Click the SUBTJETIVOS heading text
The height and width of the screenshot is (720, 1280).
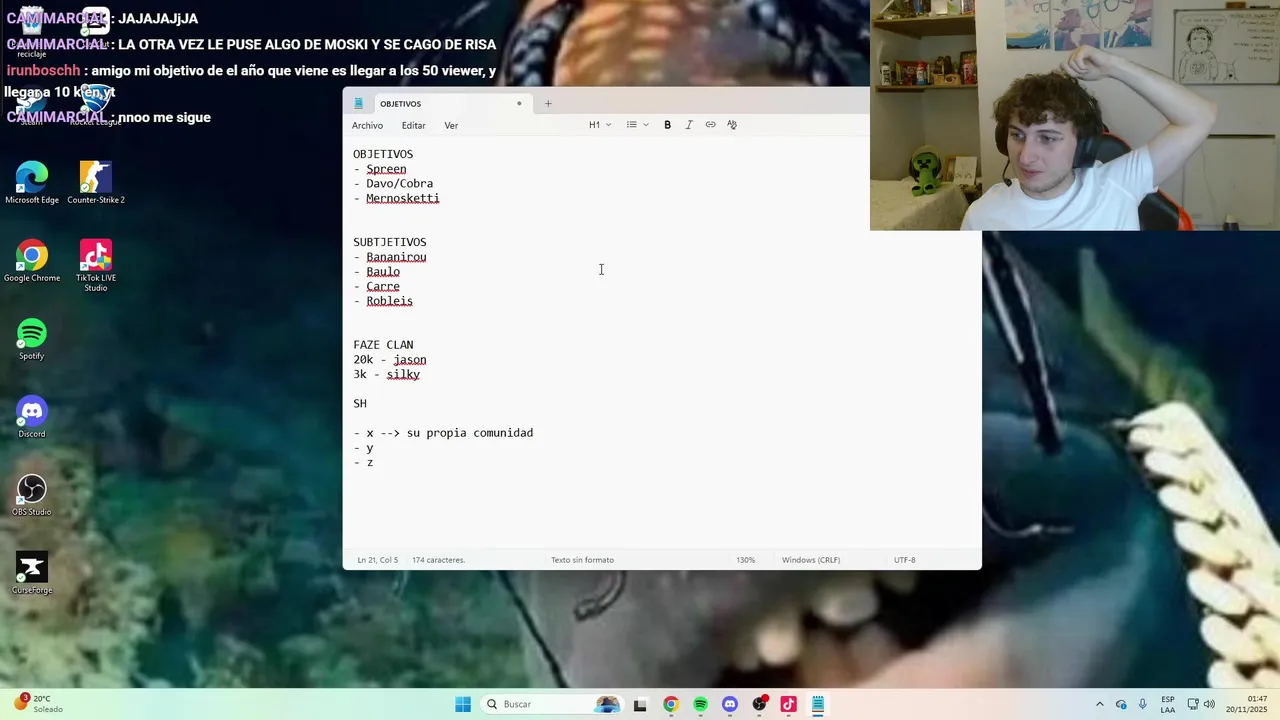click(390, 242)
